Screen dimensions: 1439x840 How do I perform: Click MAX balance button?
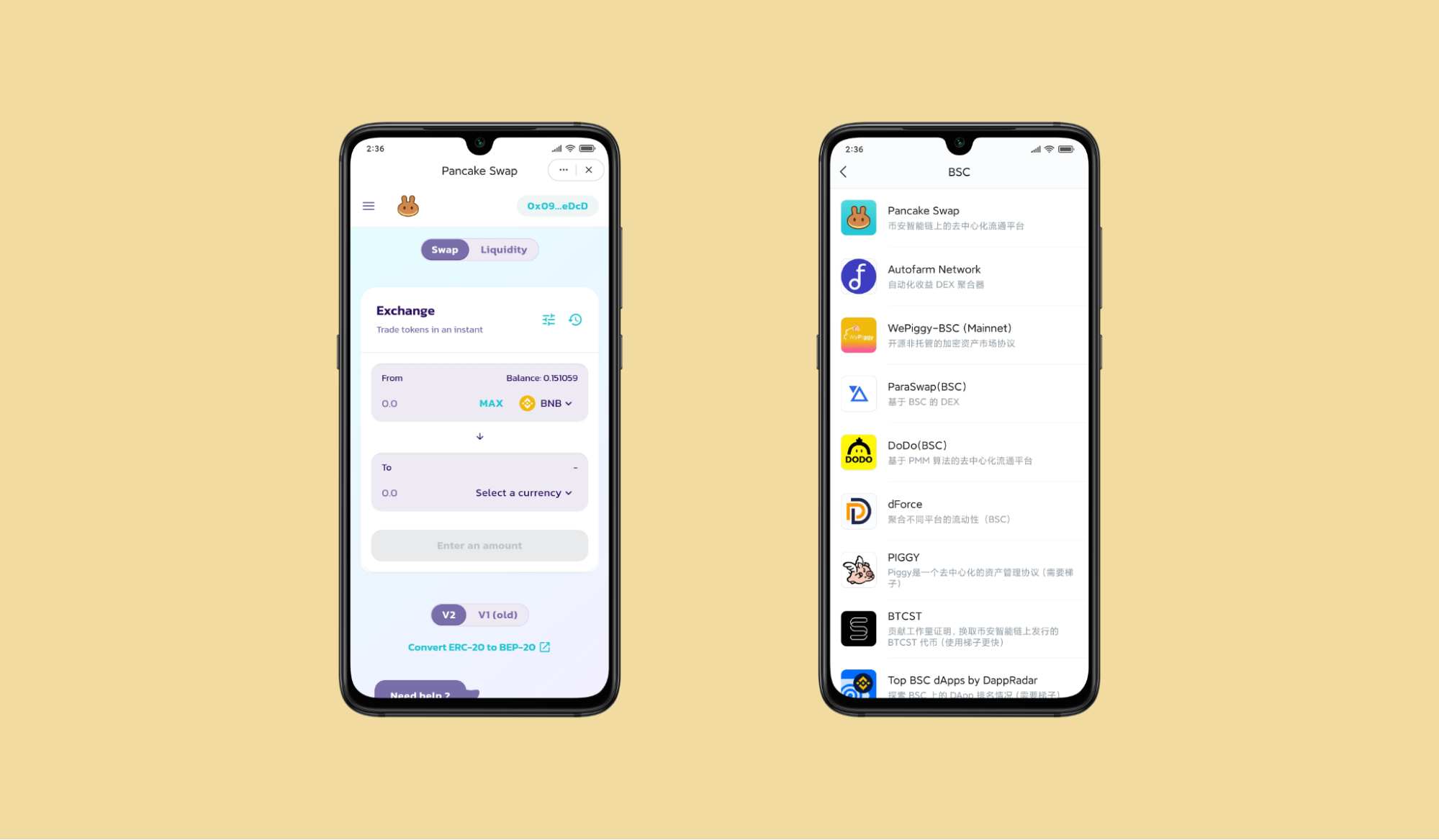click(489, 403)
